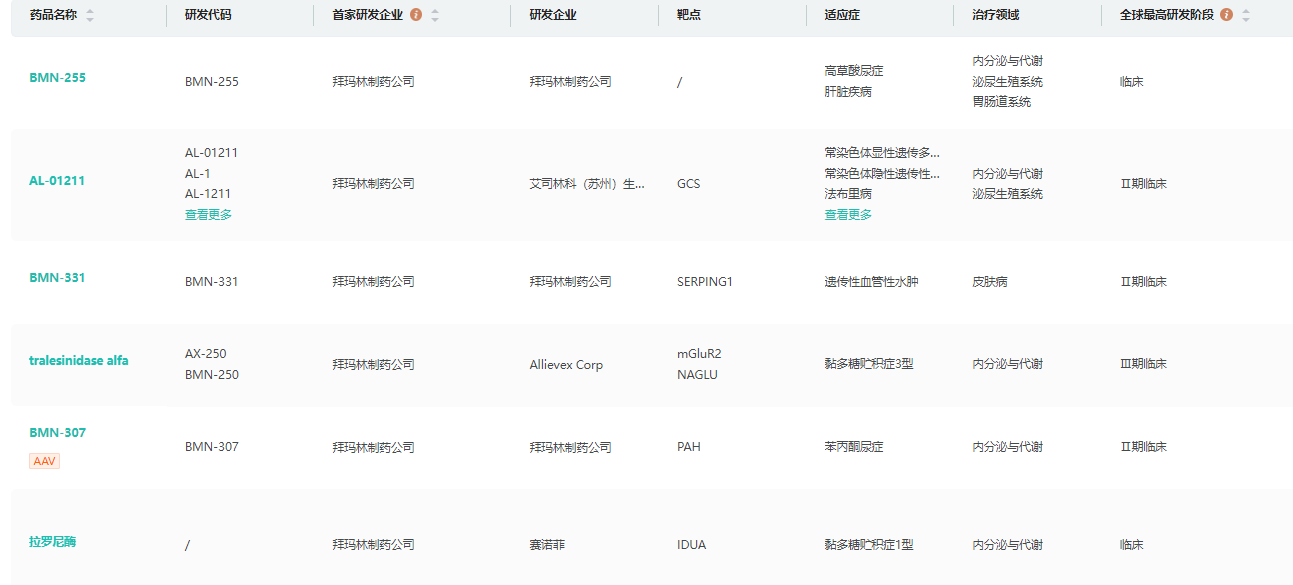
Task: Click the 研发企业 column header
Action: (553, 16)
